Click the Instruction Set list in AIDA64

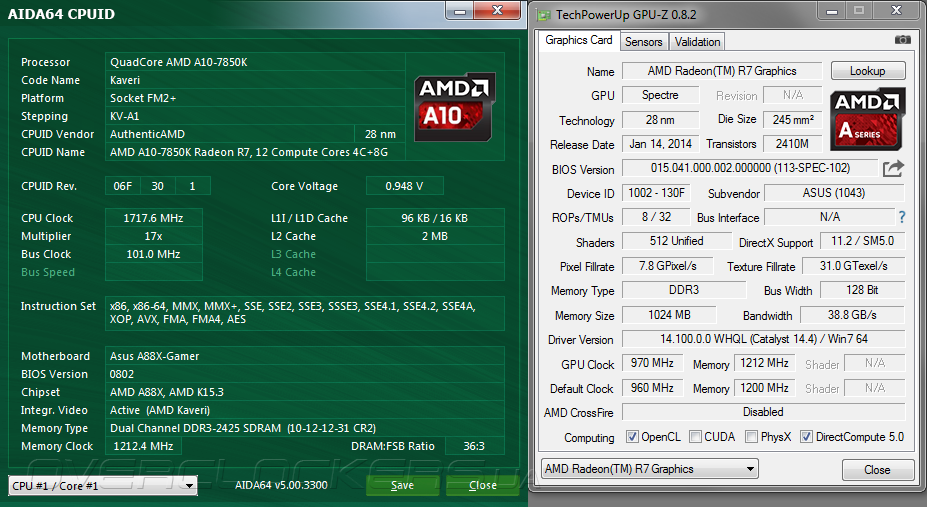(304, 313)
